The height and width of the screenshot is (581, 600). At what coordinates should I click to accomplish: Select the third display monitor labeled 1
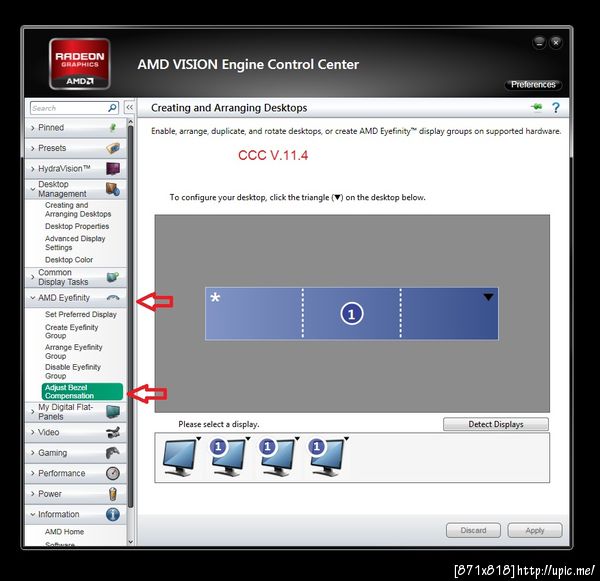[277, 457]
